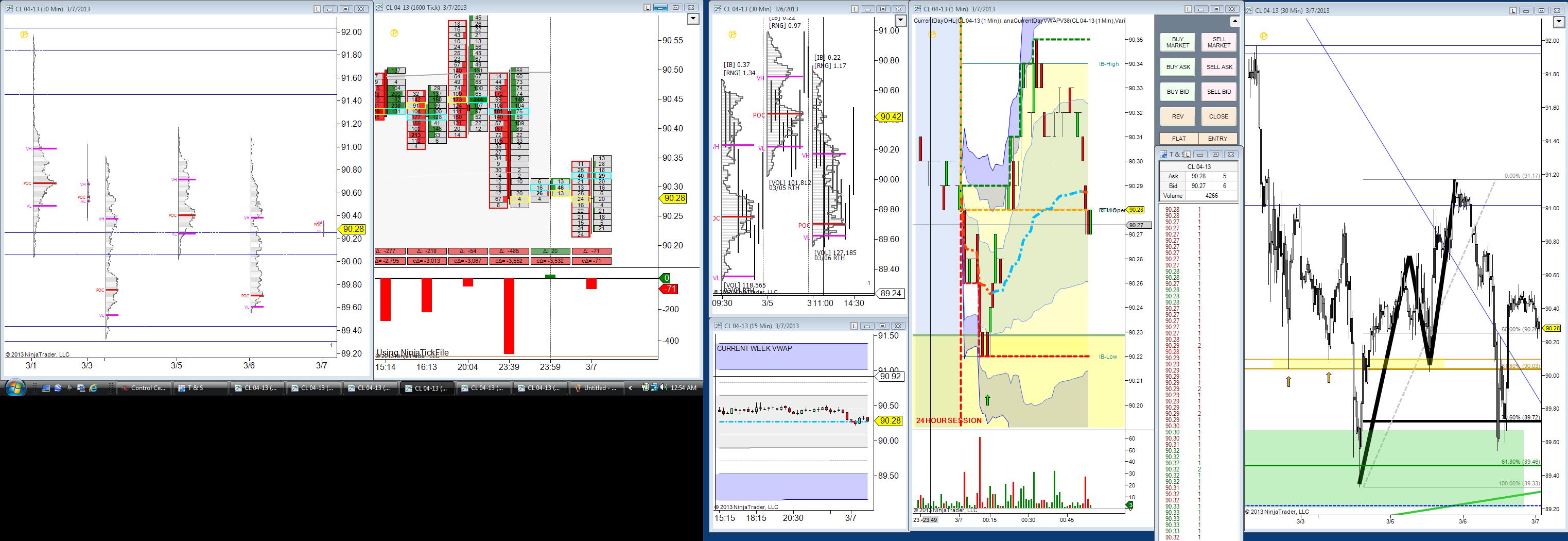The height and width of the screenshot is (541, 1568).
Task: Click the yellow P marker in 1600 Tick chart
Action: (394, 33)
